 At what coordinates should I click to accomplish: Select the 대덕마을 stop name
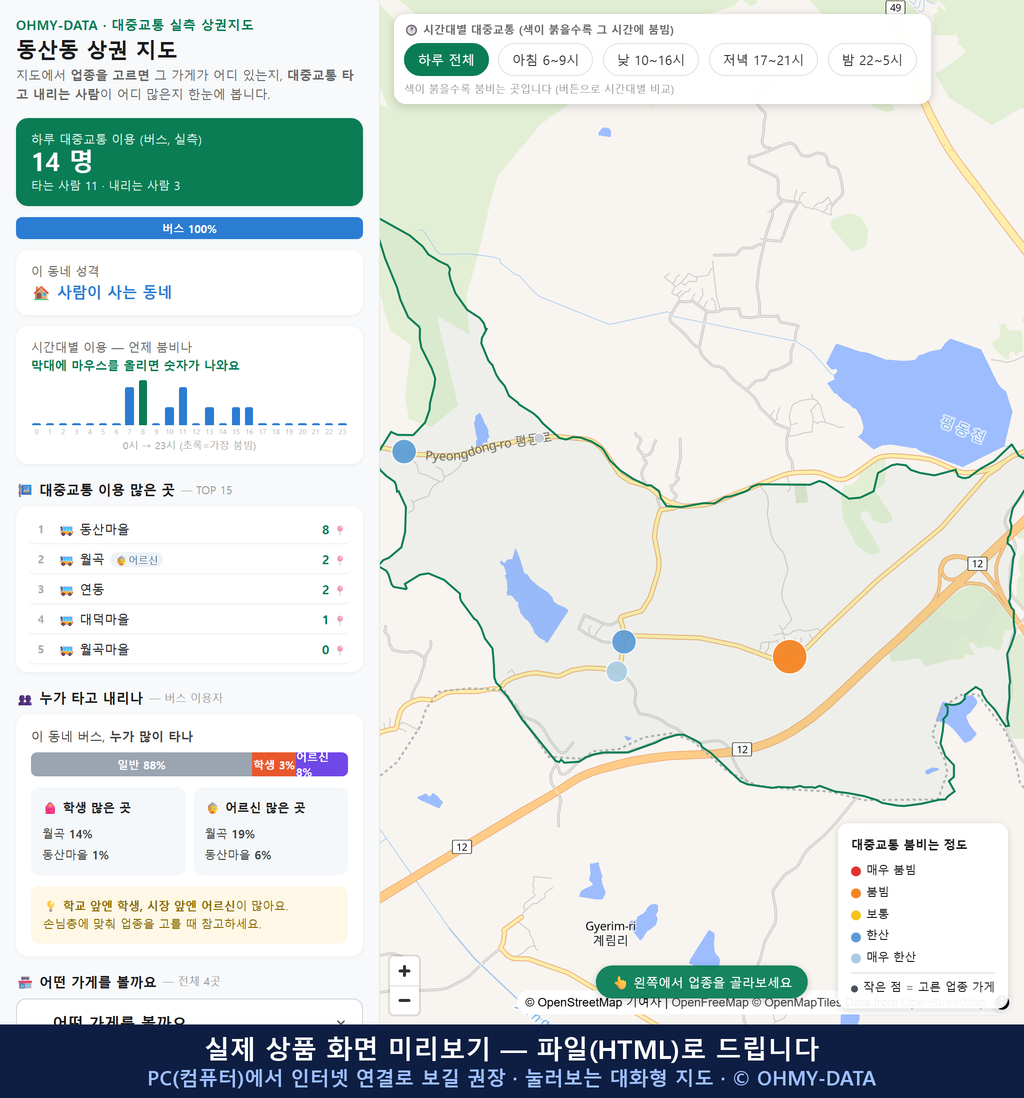(x=104, y=620)
